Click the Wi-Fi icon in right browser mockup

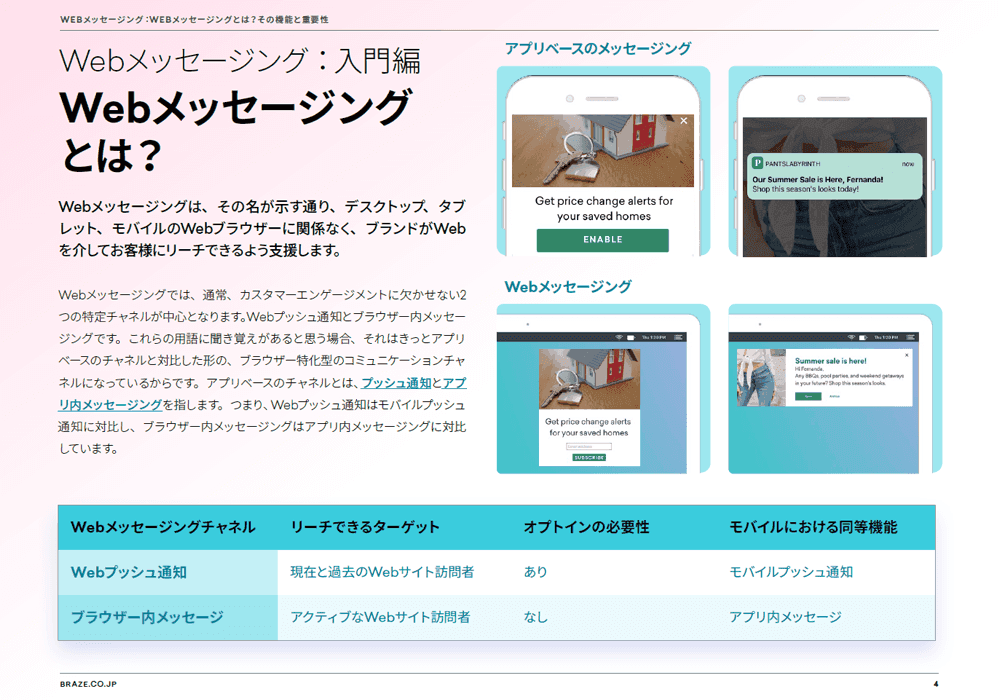850,338
